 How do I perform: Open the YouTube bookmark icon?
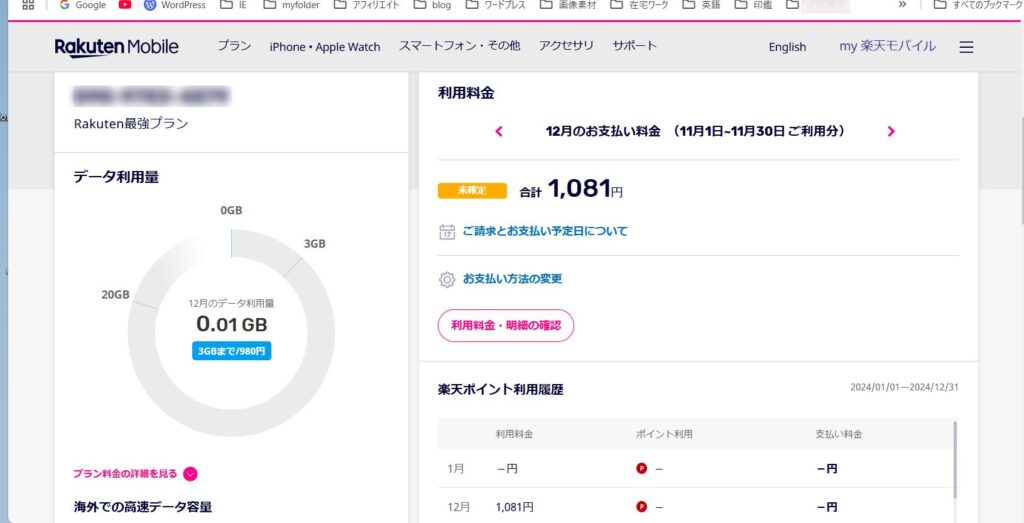(x=125, y=5)
